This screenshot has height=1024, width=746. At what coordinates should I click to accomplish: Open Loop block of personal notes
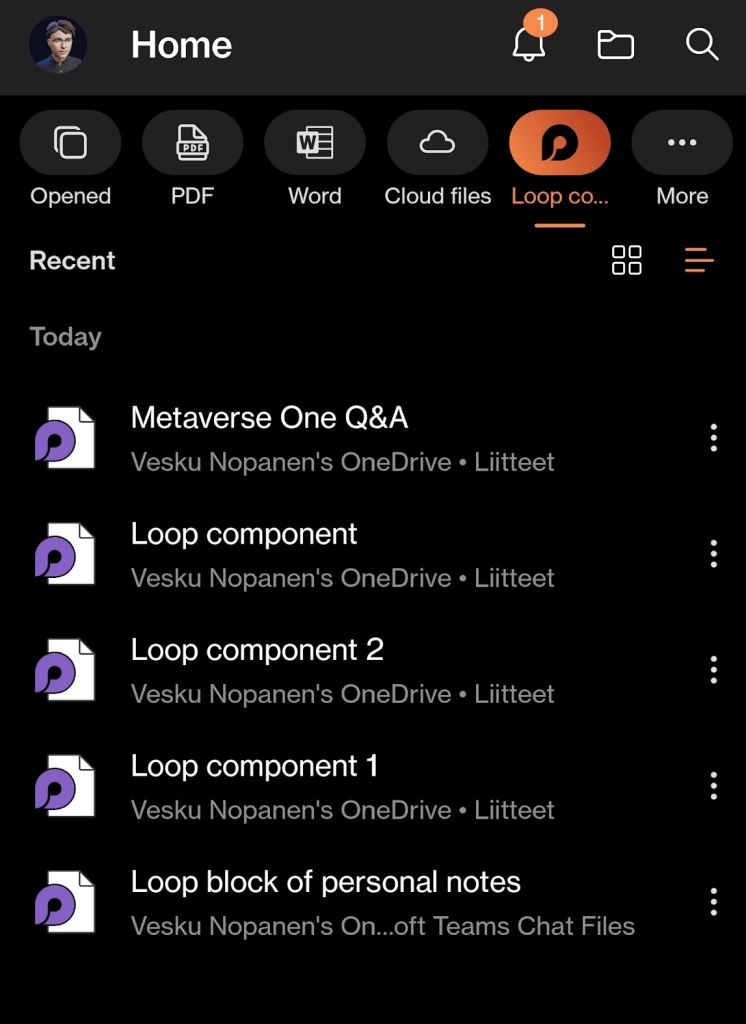click(326, 882)
